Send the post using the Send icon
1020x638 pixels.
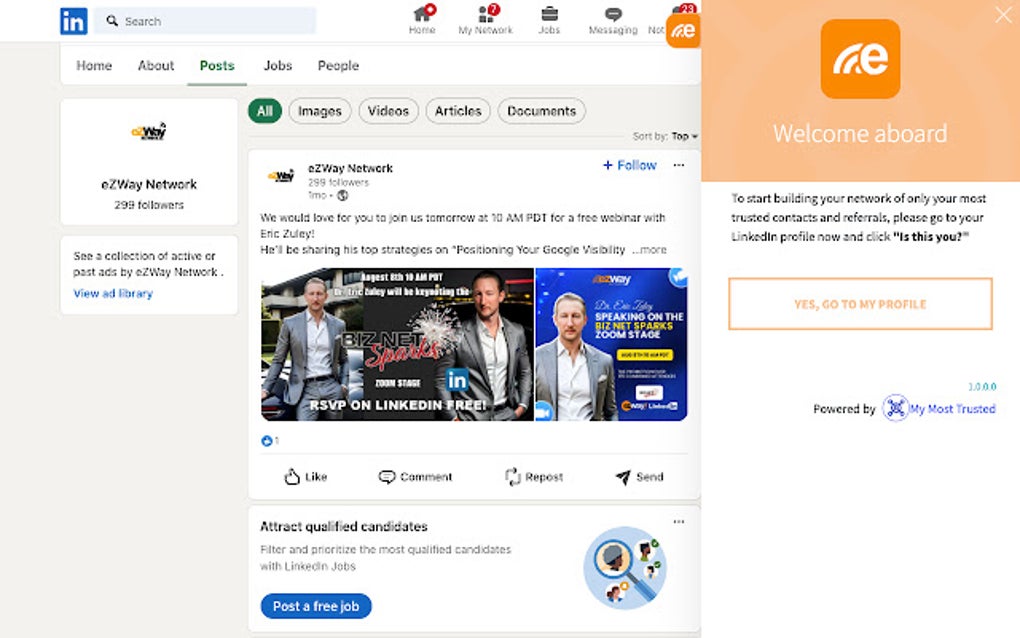[x=638, y=477]
